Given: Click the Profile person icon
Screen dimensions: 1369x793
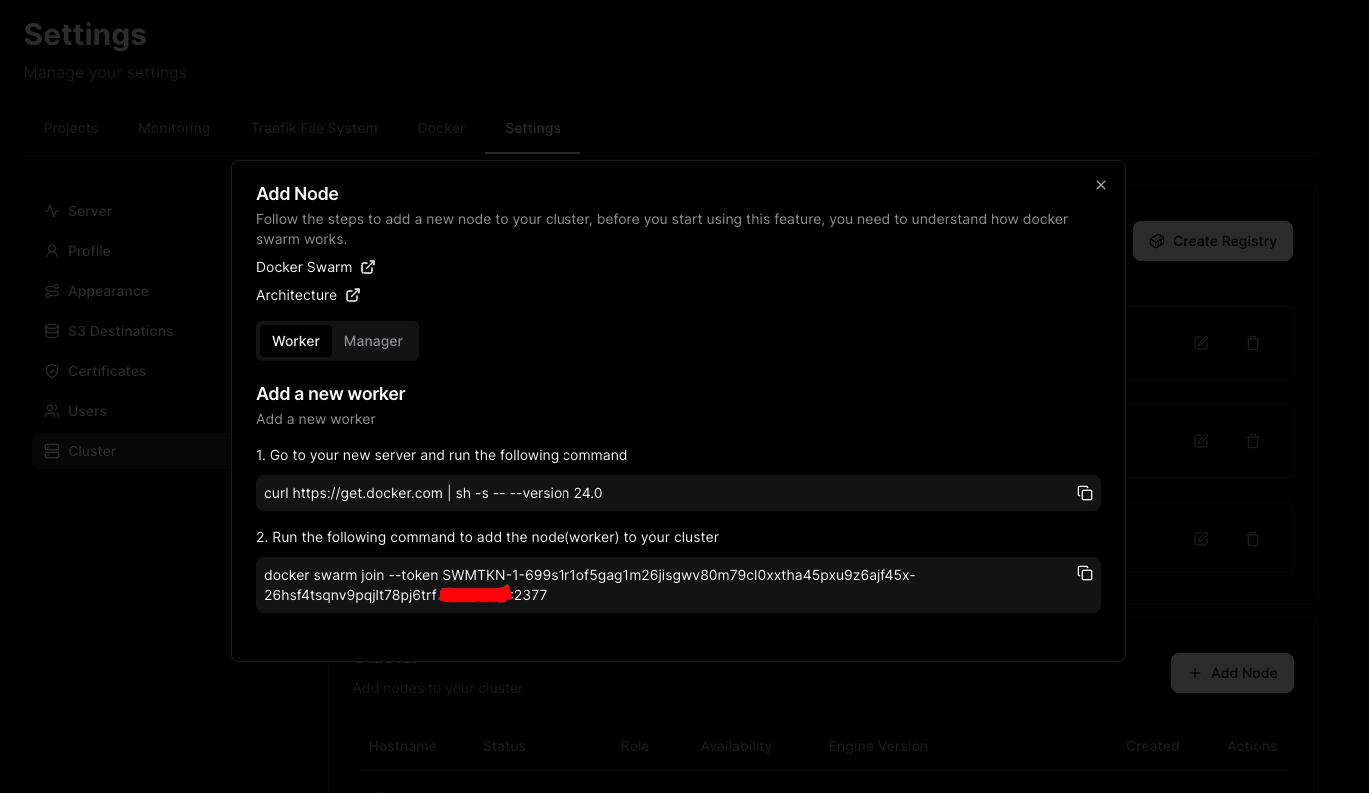Looking at the screenshot, I should pos(52,251).
